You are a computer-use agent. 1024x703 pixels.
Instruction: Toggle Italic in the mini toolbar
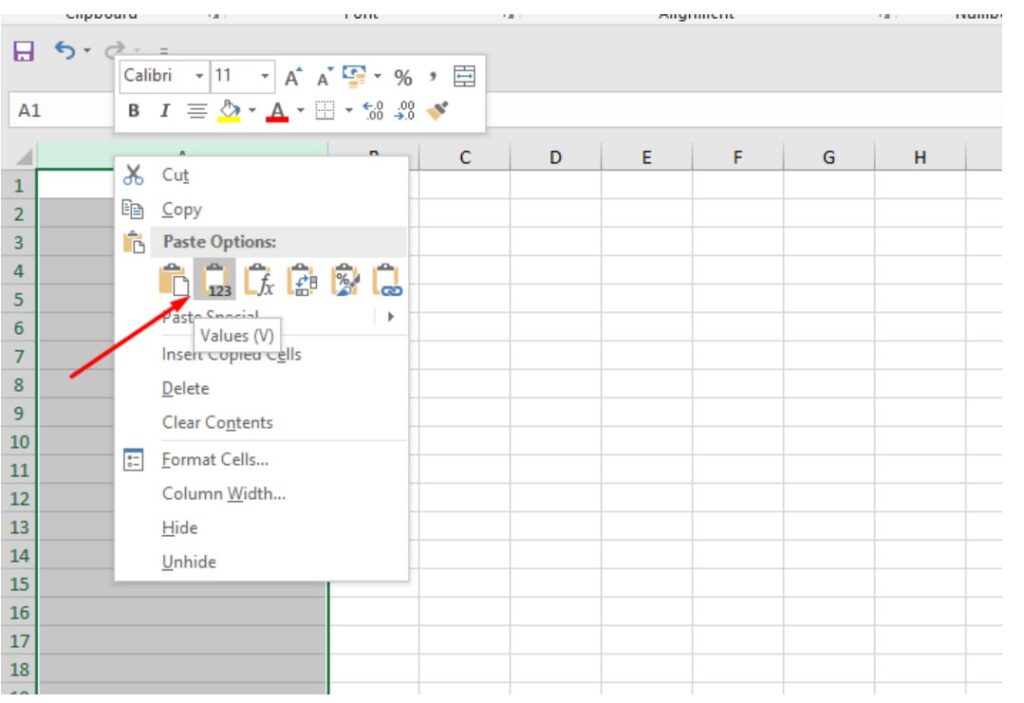(165, 110)
